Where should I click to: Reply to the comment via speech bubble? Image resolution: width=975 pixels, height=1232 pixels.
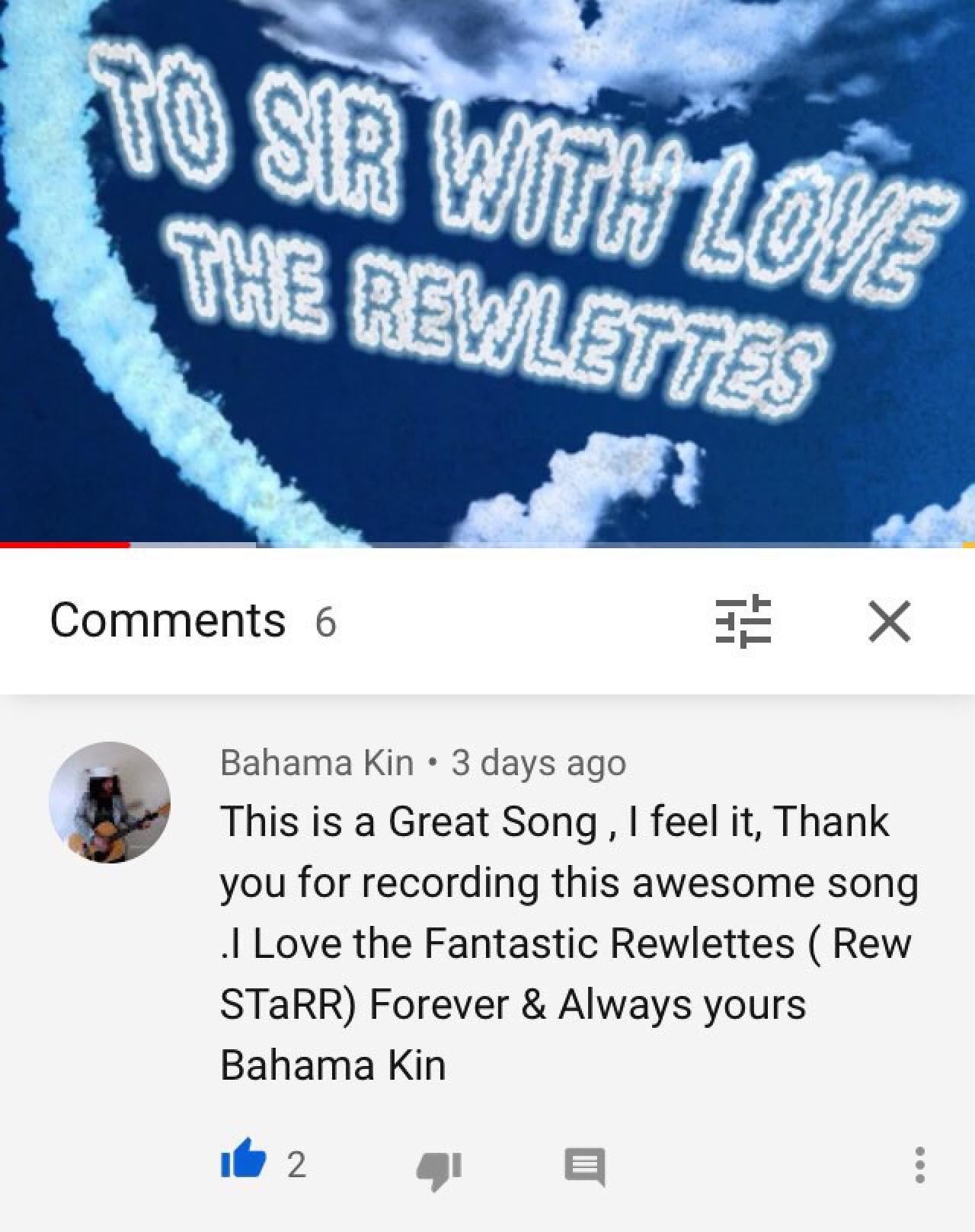point(584,1166)
